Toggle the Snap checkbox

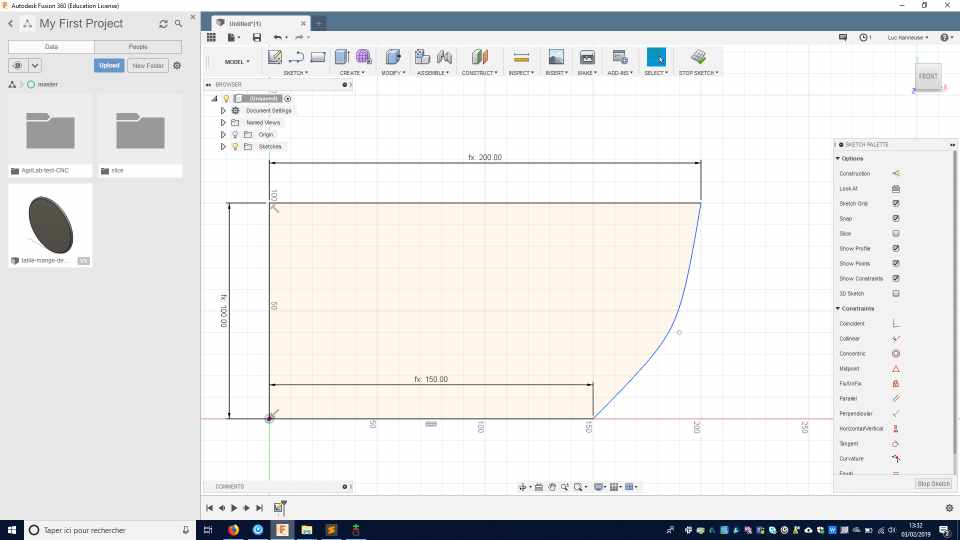[x=896, y=219]
